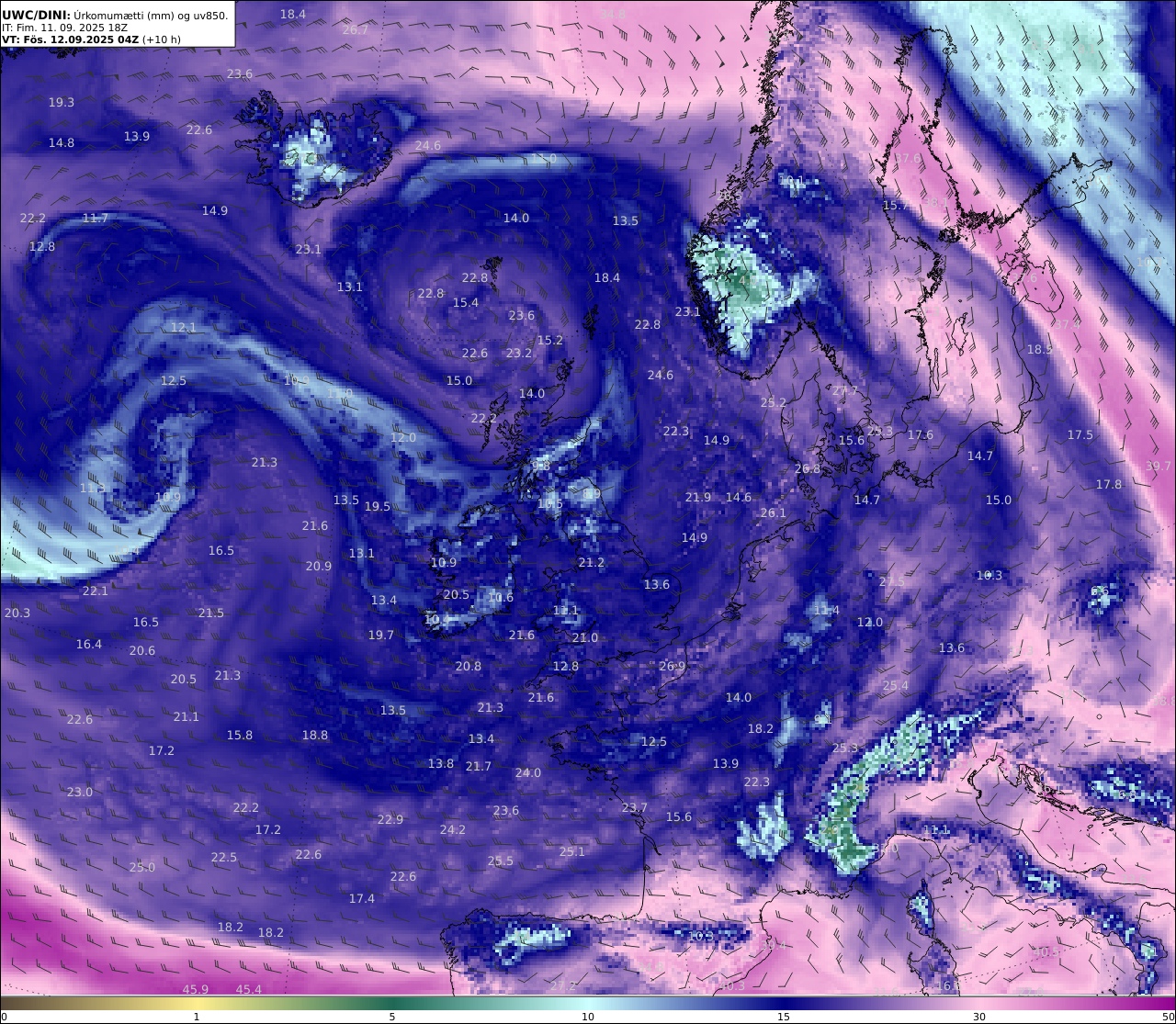Click the 23.0 value label

[x=80, y=793]
